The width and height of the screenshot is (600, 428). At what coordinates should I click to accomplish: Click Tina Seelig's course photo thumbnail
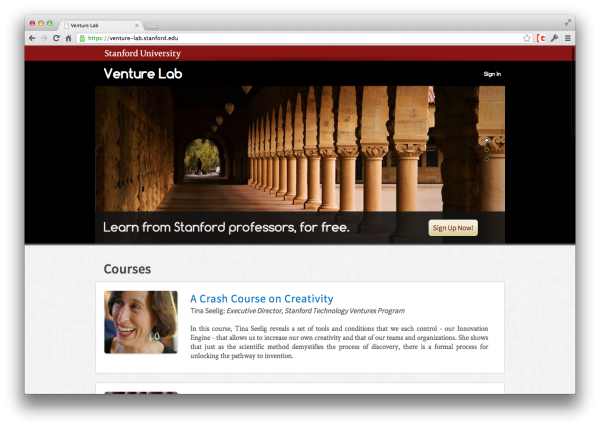[141, 322]
